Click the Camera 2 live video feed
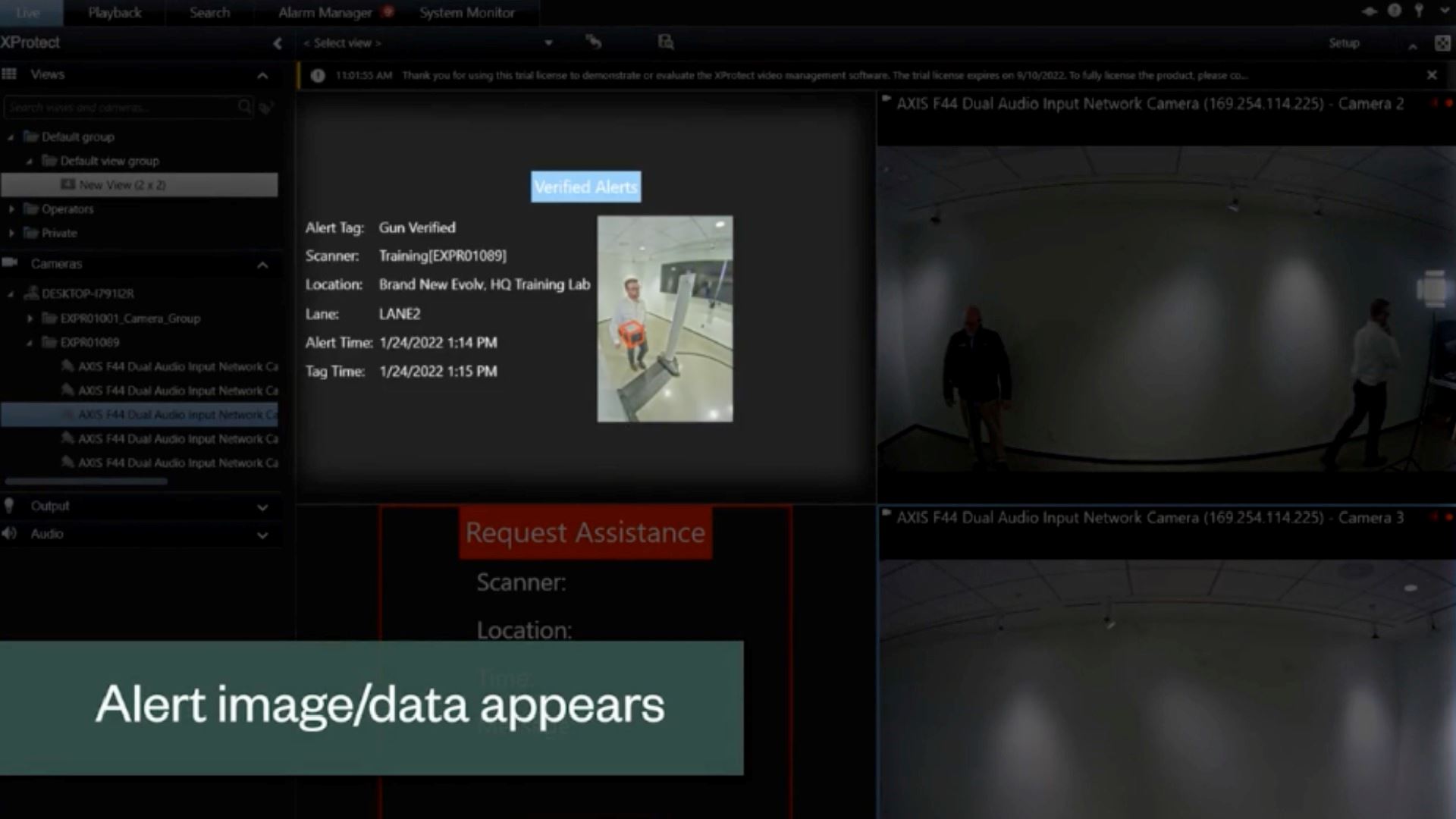1456x819 pixels. pyautogui.click(x=1166, y=309)
